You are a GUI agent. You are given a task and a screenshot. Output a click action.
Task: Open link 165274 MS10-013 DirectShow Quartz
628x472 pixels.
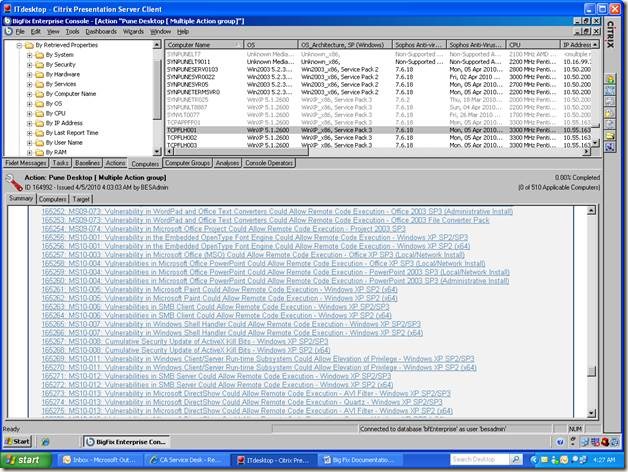click(242, 402)
